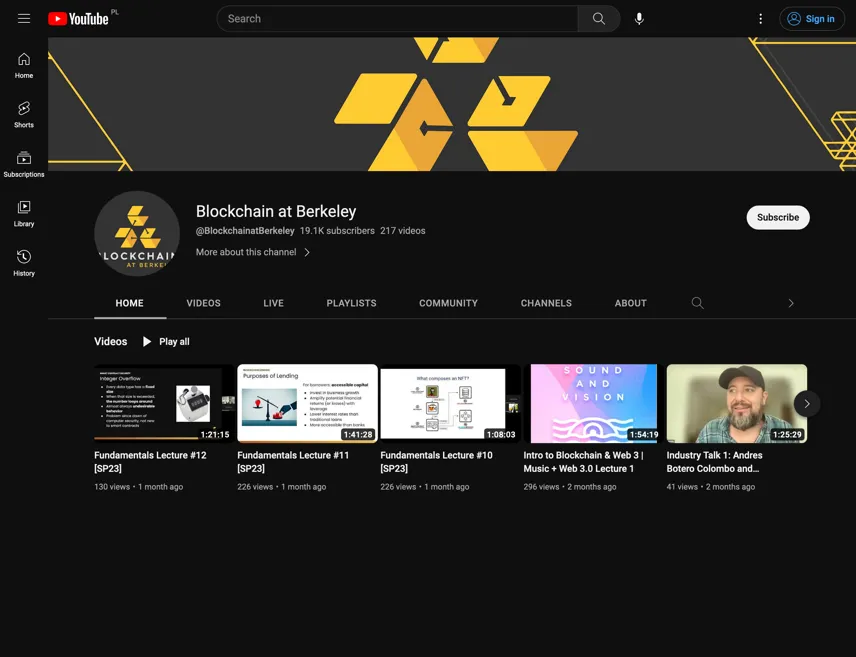The image size is (856, 657).
Task: Search within the channel using tab magnifier
Action: point(697,303)
